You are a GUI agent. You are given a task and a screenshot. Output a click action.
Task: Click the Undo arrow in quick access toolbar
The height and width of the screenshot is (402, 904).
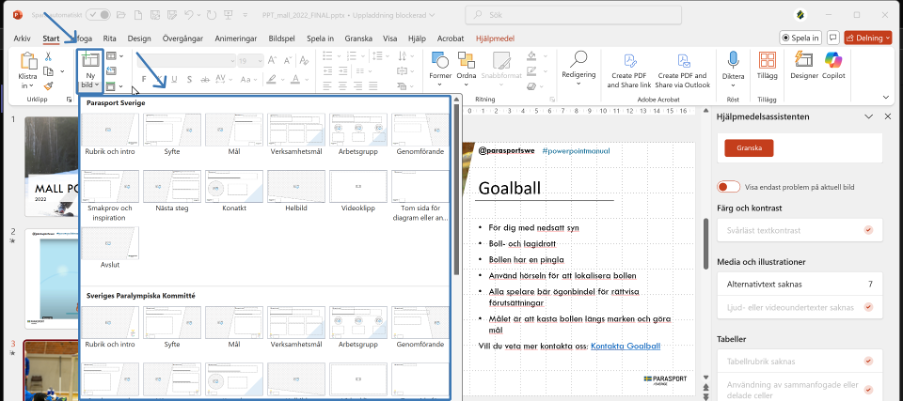click(x=187, y=14)
